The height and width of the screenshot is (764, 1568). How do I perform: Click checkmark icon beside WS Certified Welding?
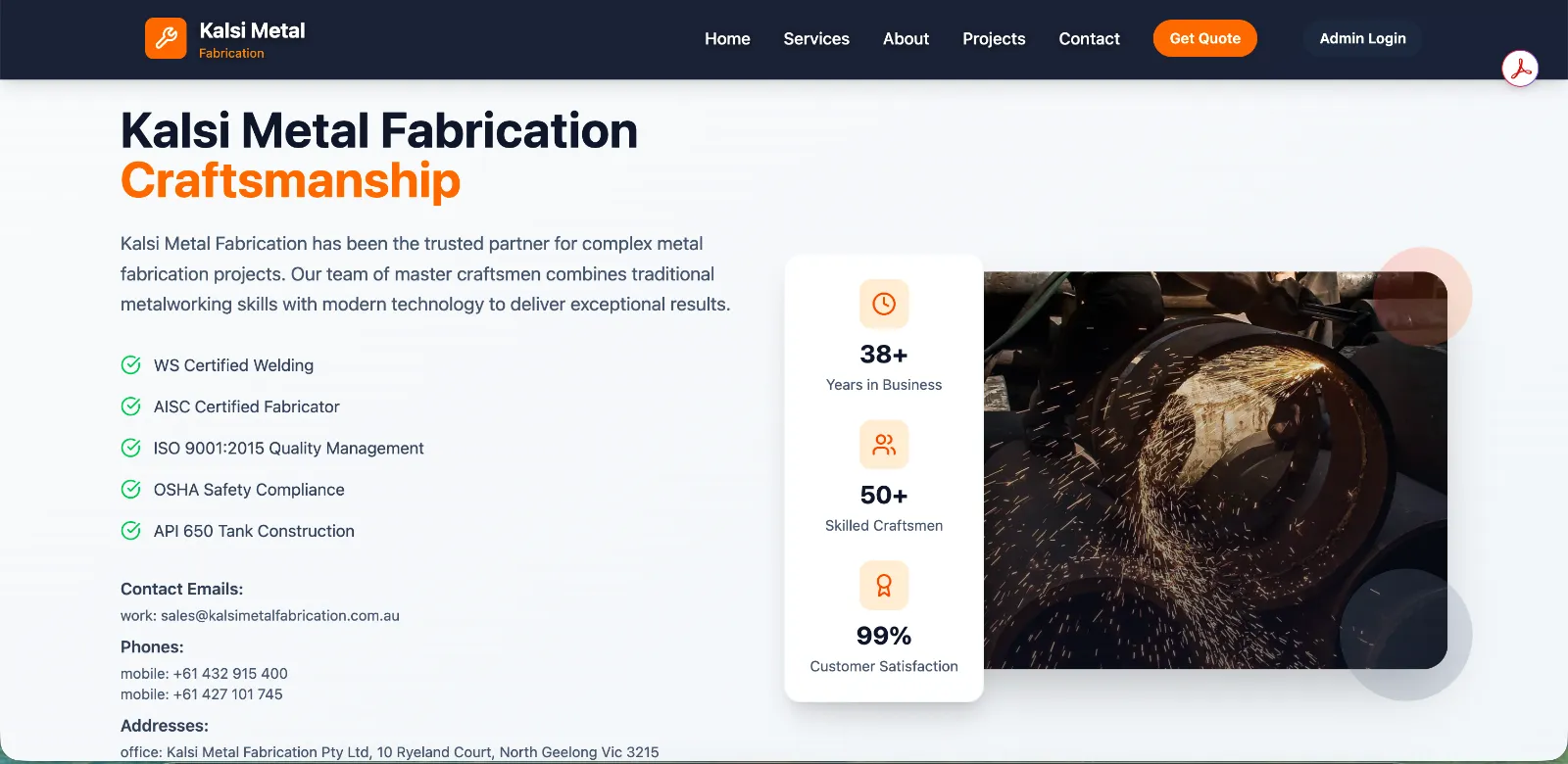[130, 365]
